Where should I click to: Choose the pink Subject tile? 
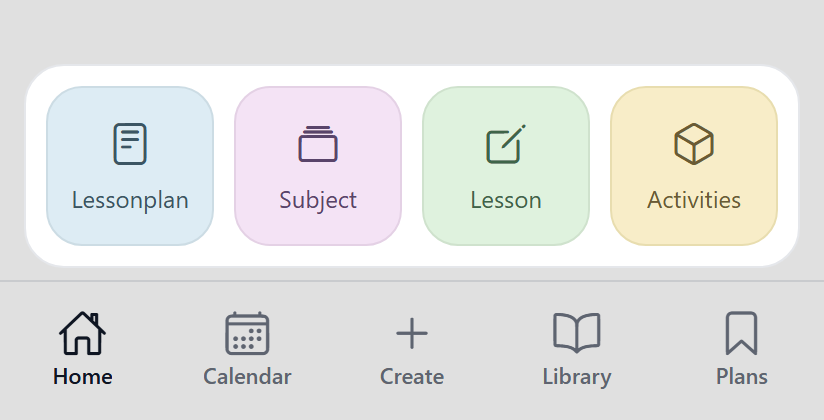(x=318, y=166)
